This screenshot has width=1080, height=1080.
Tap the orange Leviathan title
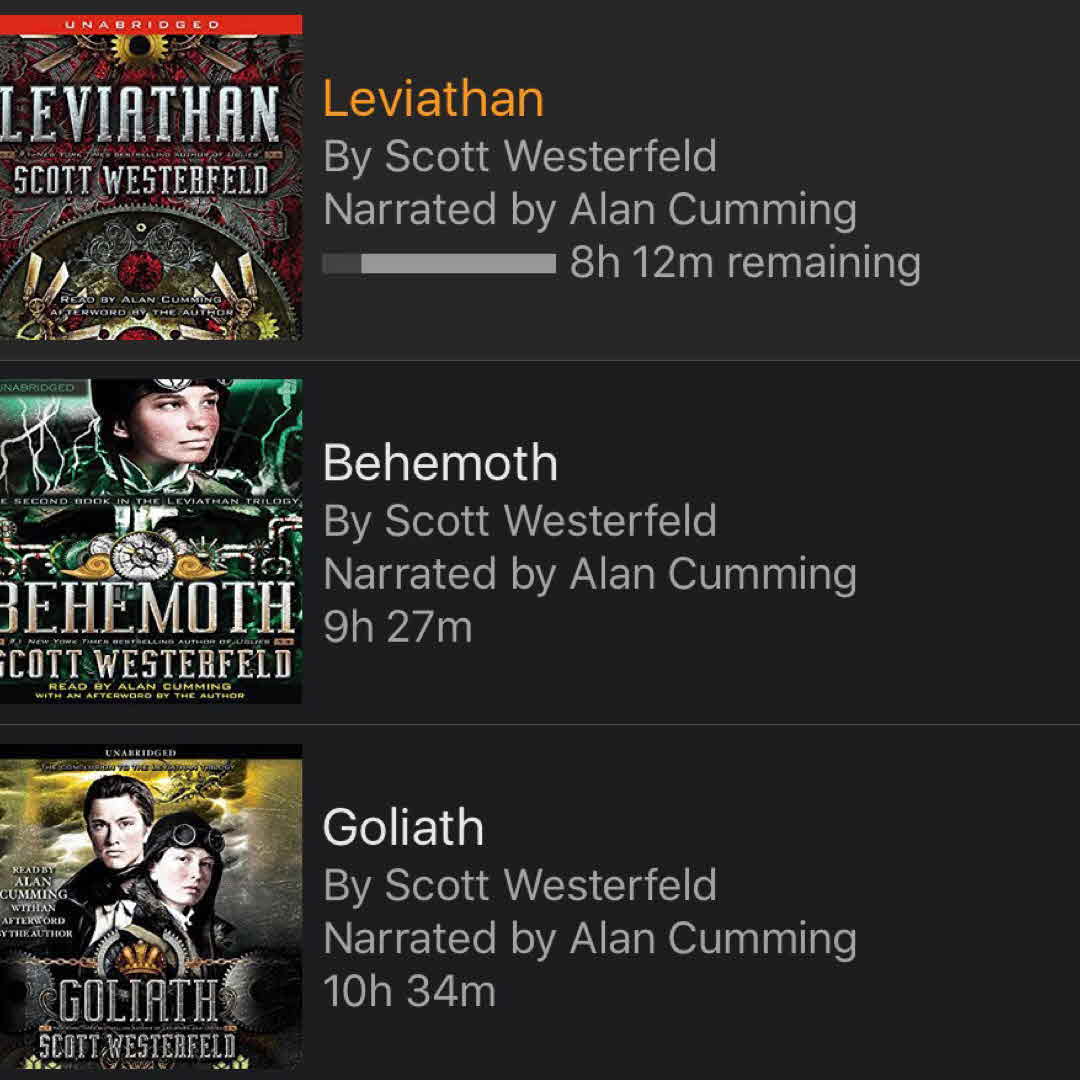tap(433, 99)
